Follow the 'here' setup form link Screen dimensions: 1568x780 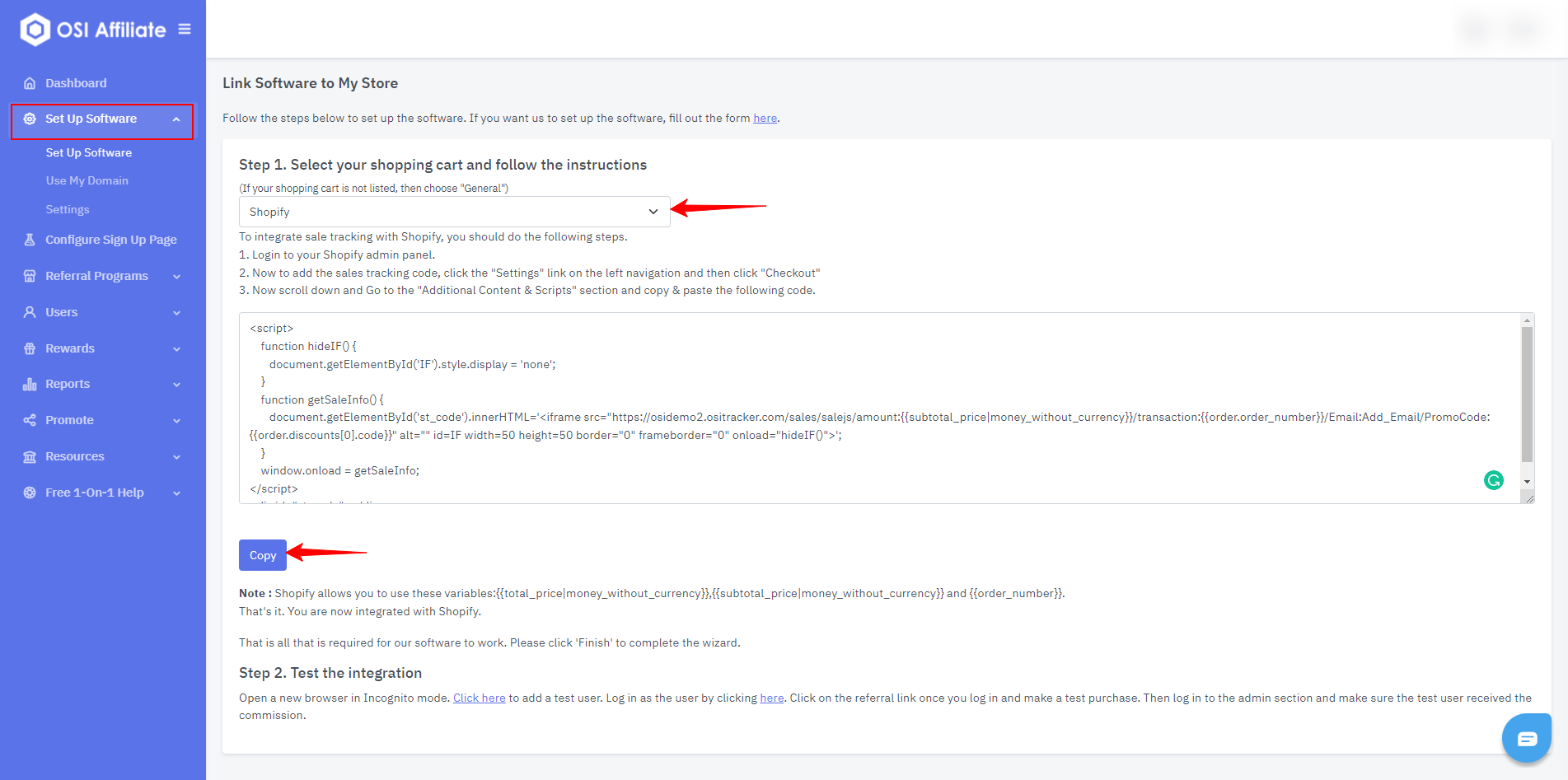pyautogui.click(x=765, y=118)
